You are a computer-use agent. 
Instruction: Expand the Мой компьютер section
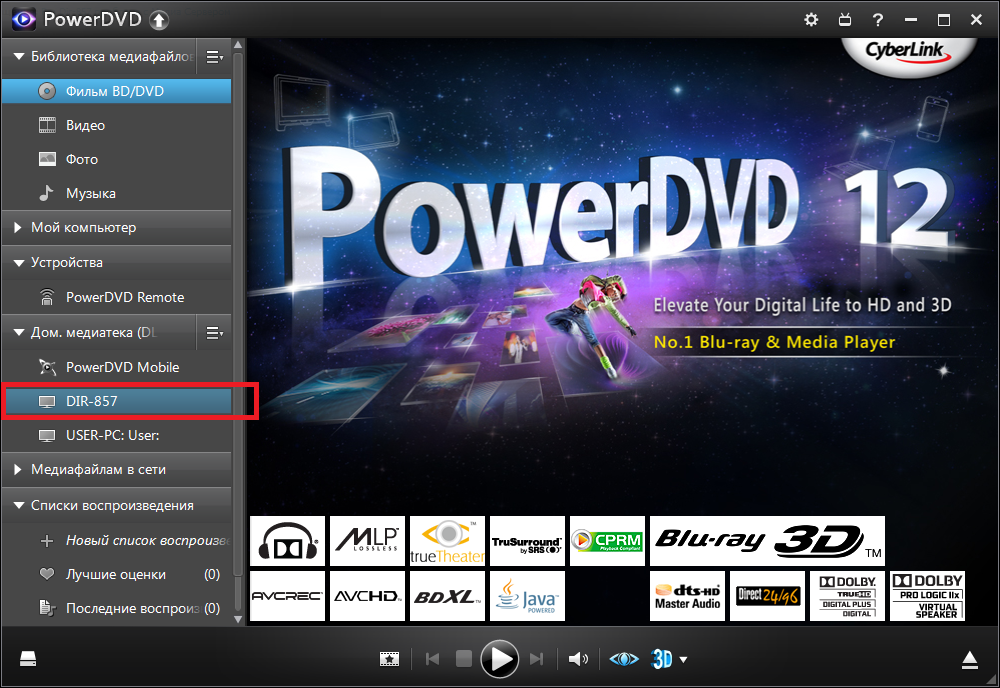18,228
